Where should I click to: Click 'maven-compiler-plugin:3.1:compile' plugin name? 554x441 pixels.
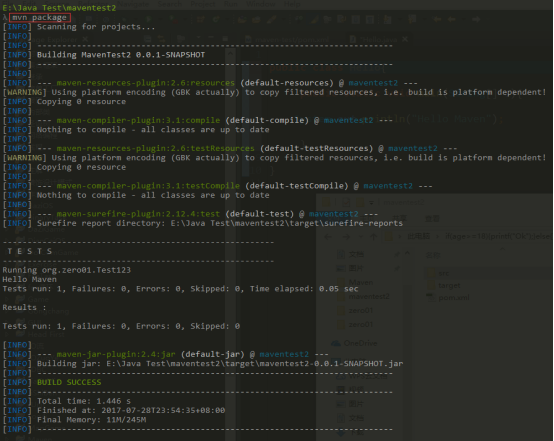[138, 120]
